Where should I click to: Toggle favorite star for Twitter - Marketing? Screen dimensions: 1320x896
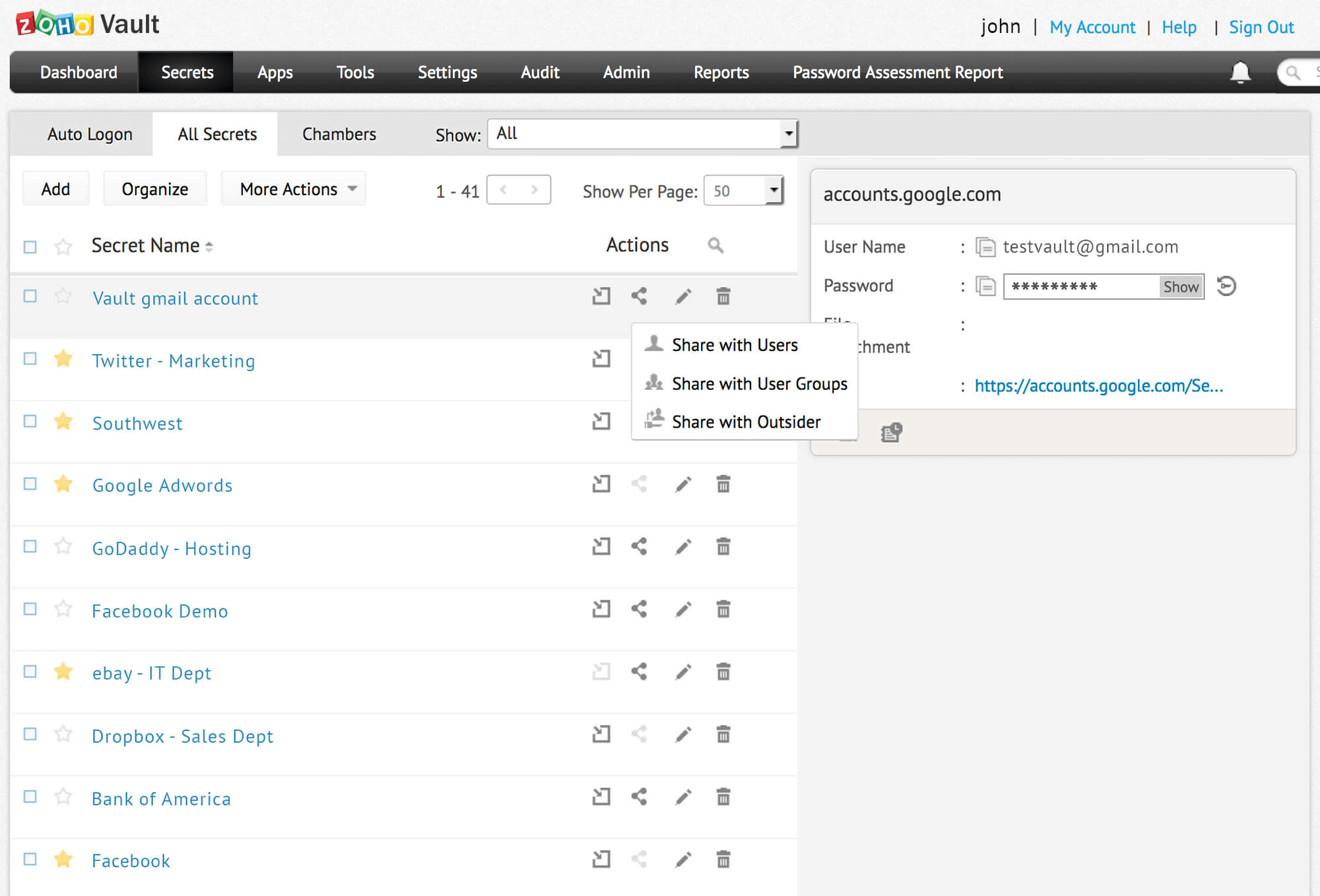[x=63, y=360]
